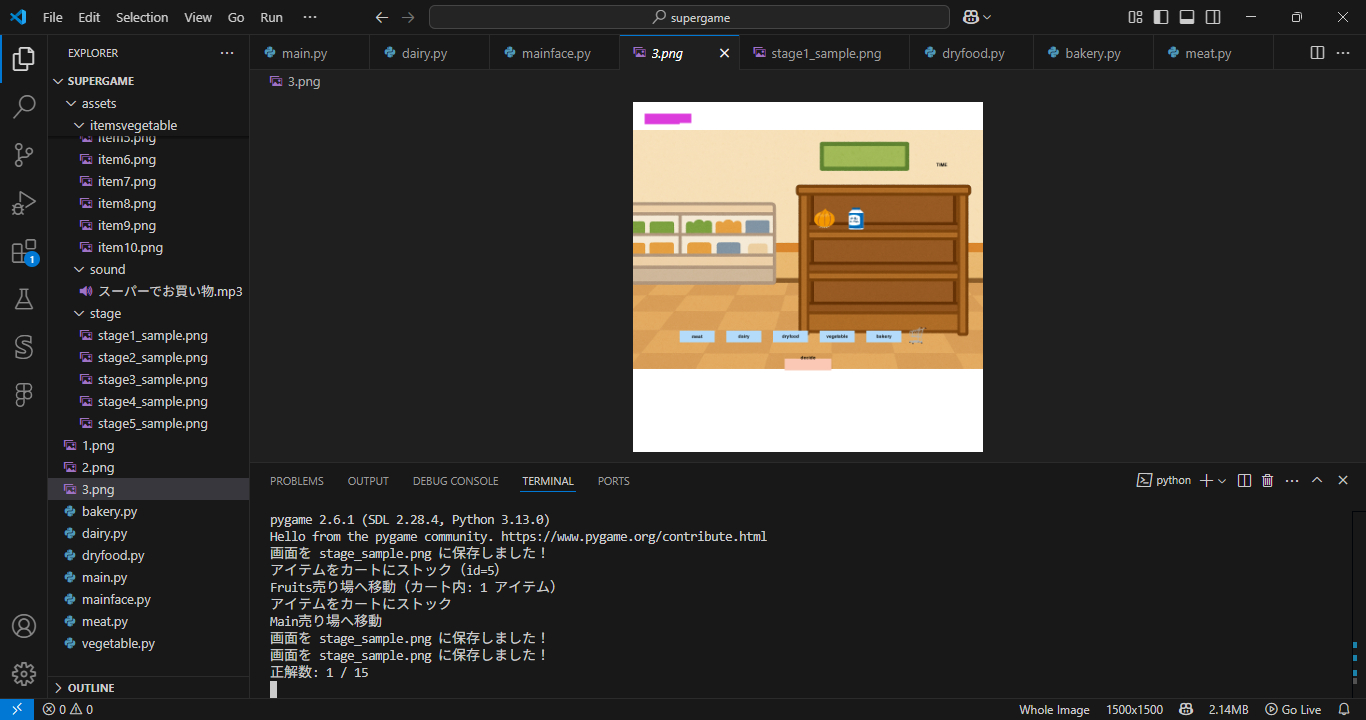Screen dimensions: 1366x720
Task: Click the Customize Layout icon
Action: 1135,17
